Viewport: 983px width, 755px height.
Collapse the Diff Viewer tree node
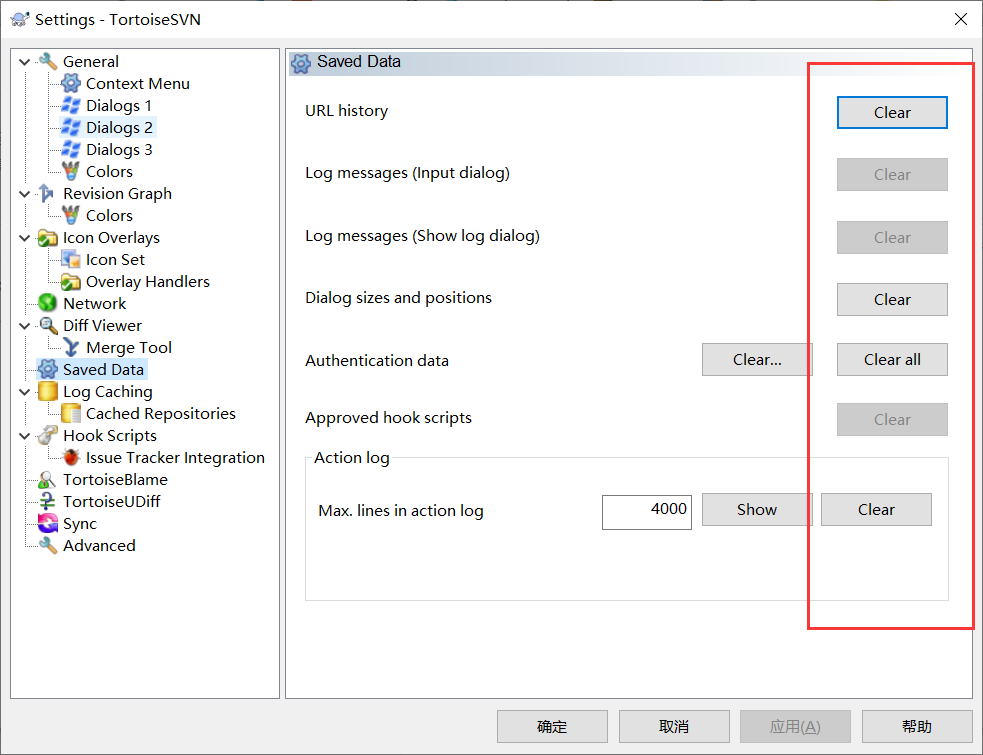24,325
